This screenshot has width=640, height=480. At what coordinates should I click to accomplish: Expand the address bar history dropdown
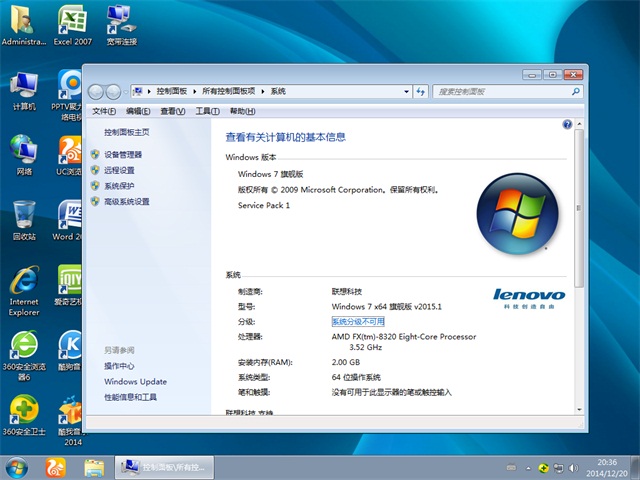[x=407, y=91]
